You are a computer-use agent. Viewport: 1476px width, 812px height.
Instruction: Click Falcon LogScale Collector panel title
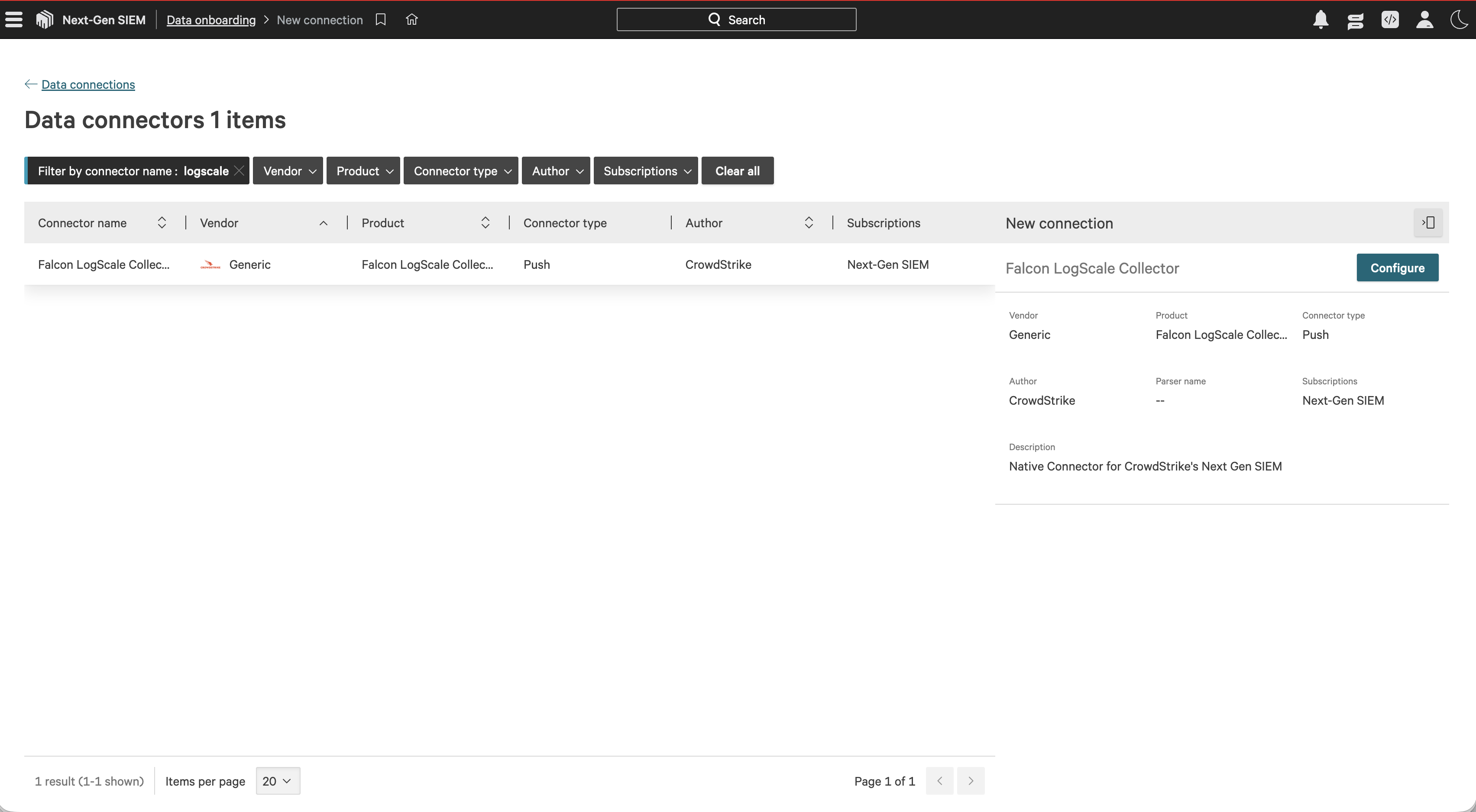pyautogui.click(x=1092, y=268)
